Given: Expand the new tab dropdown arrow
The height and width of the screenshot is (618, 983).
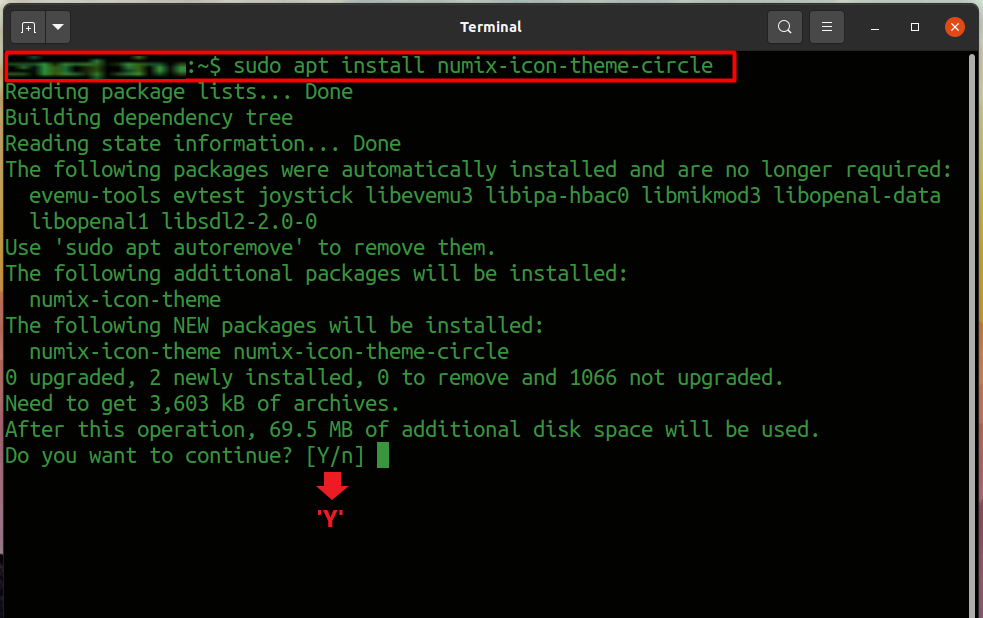Looking at the screenshot, I should coord(58,27).
